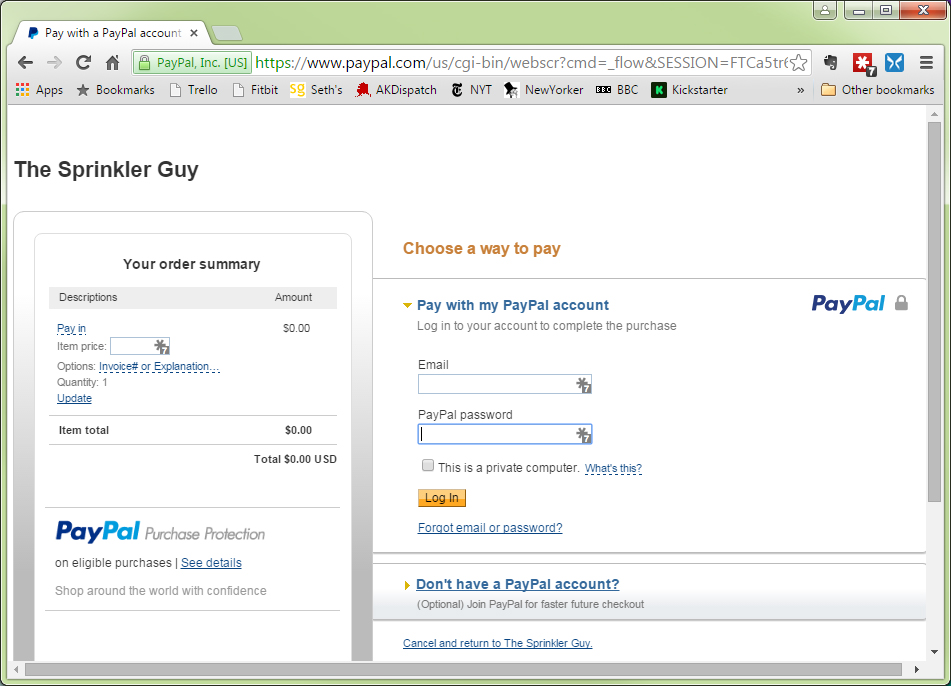Click the LastPass icon in the Item price field
951x686 pixels.
160,345
